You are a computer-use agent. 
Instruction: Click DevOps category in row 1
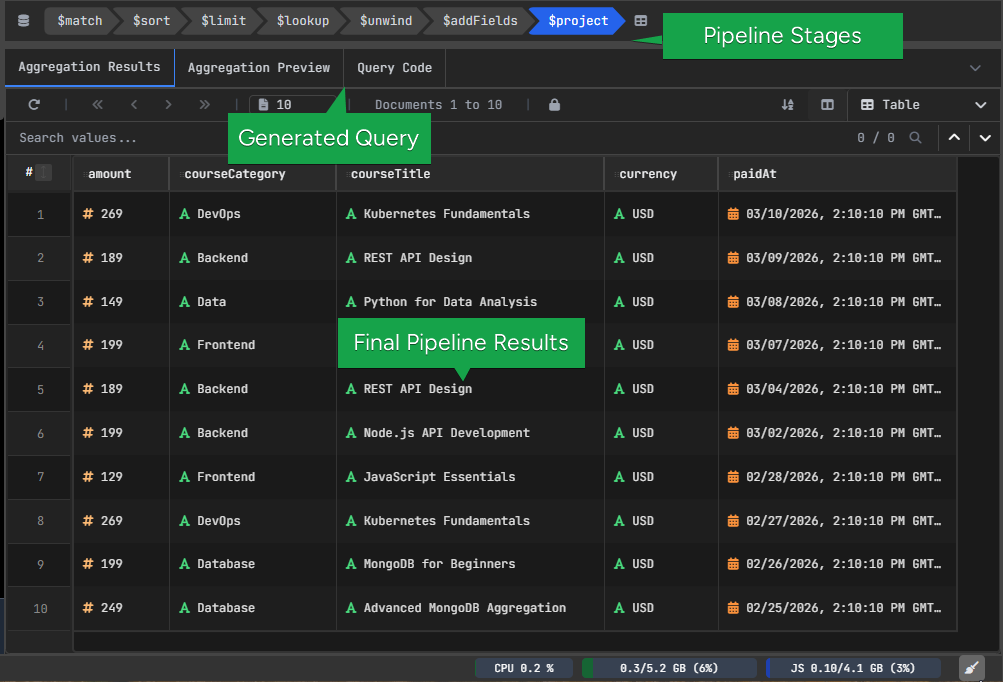pos(253,214)
